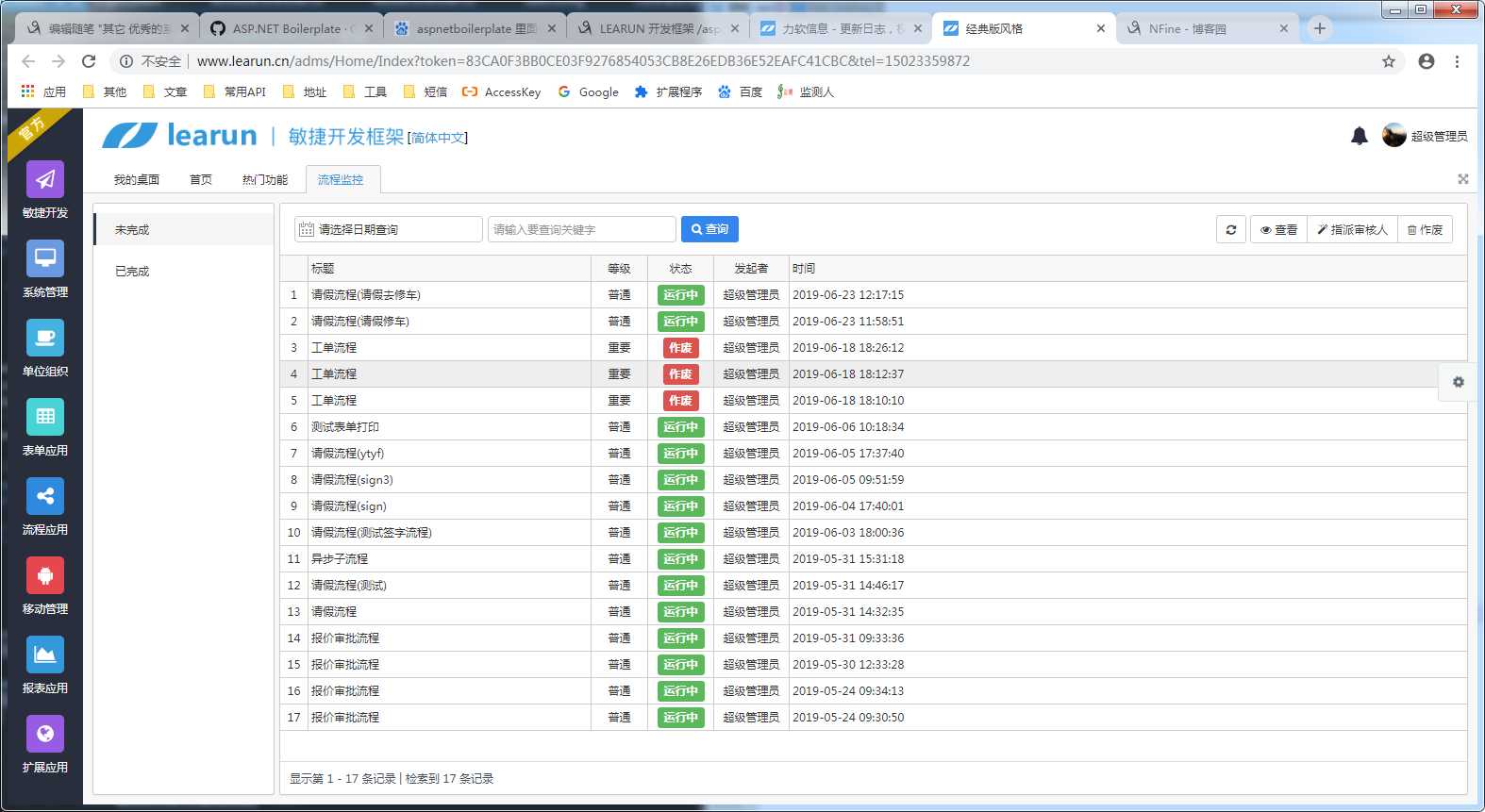The height and width of the screenshot is (812, 1485).
Task: Click the keyword search input field
Action: click(581, 229)
